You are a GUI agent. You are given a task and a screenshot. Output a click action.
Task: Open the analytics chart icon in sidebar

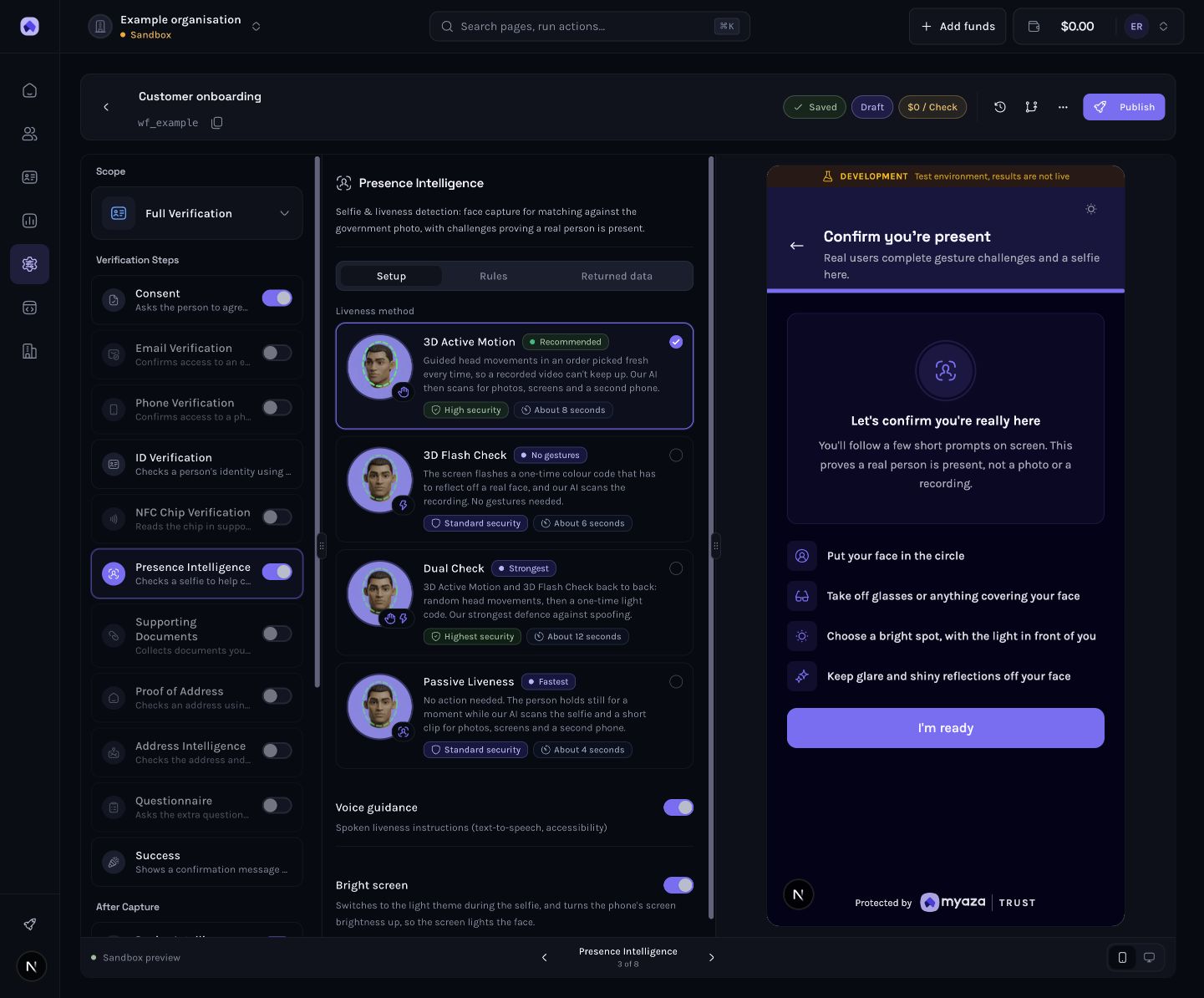click(x=30, y=221)
